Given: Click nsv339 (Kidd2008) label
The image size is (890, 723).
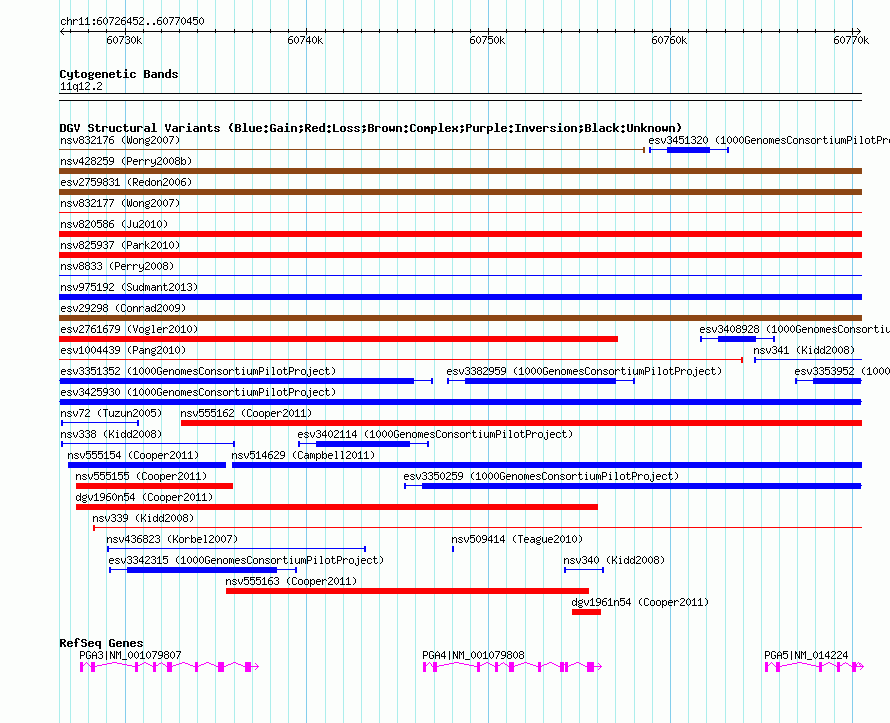Looking at the screenshot, I should (143, 518).
